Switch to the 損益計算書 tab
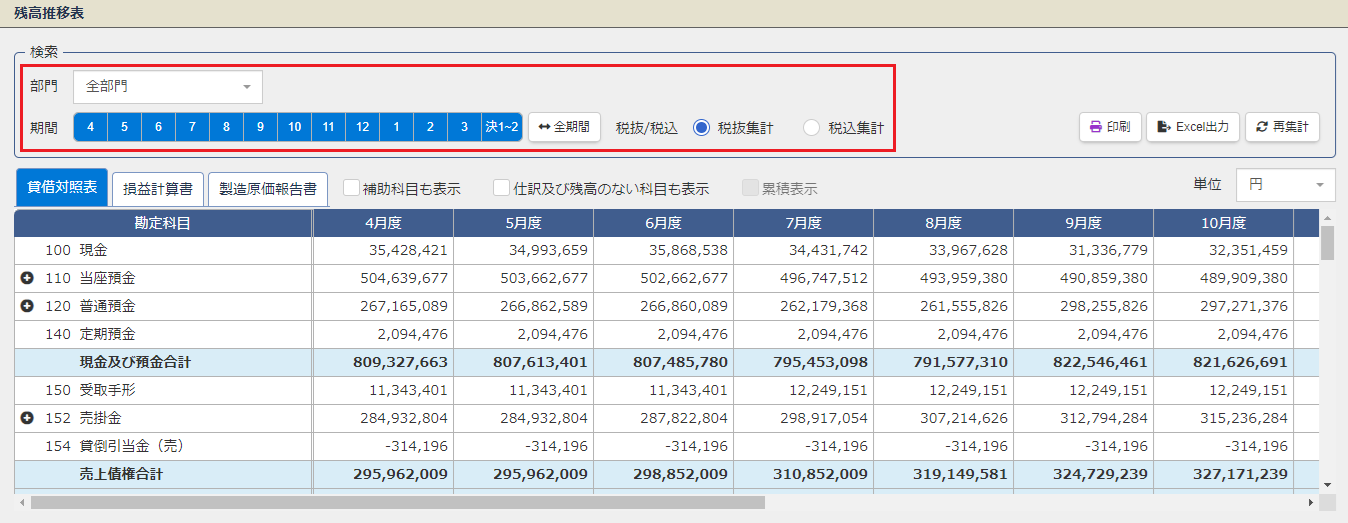1348x523 pixels. pos(158,188)
